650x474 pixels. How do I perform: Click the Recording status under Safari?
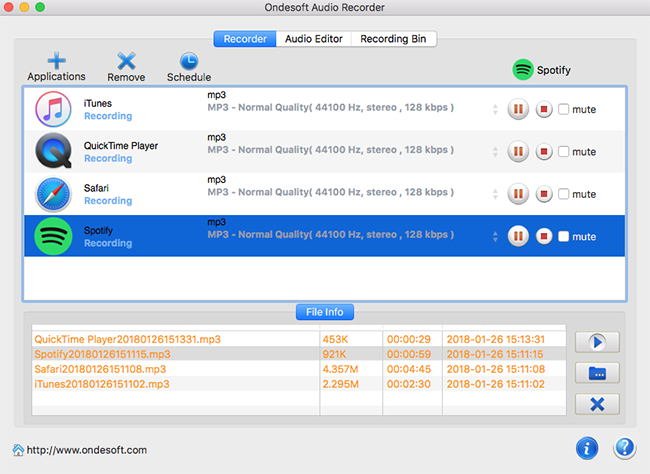tap(108, 201)
